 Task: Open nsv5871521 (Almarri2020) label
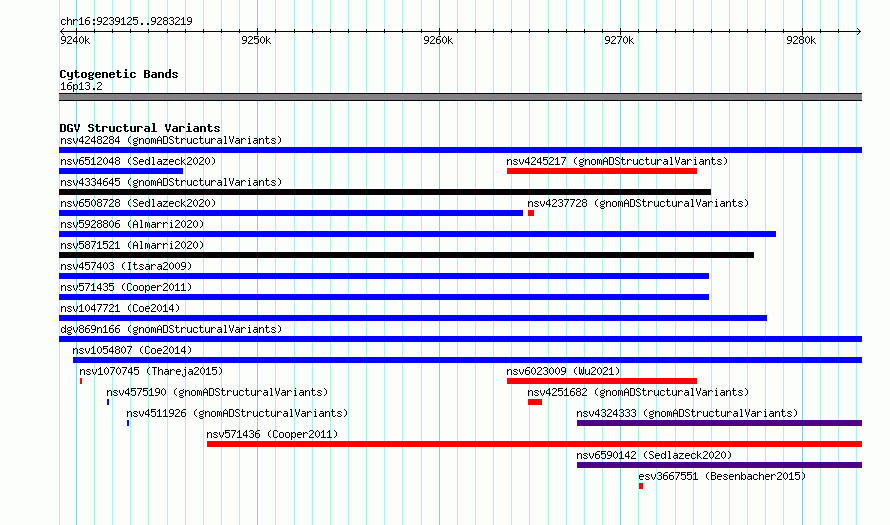point(132,245)
